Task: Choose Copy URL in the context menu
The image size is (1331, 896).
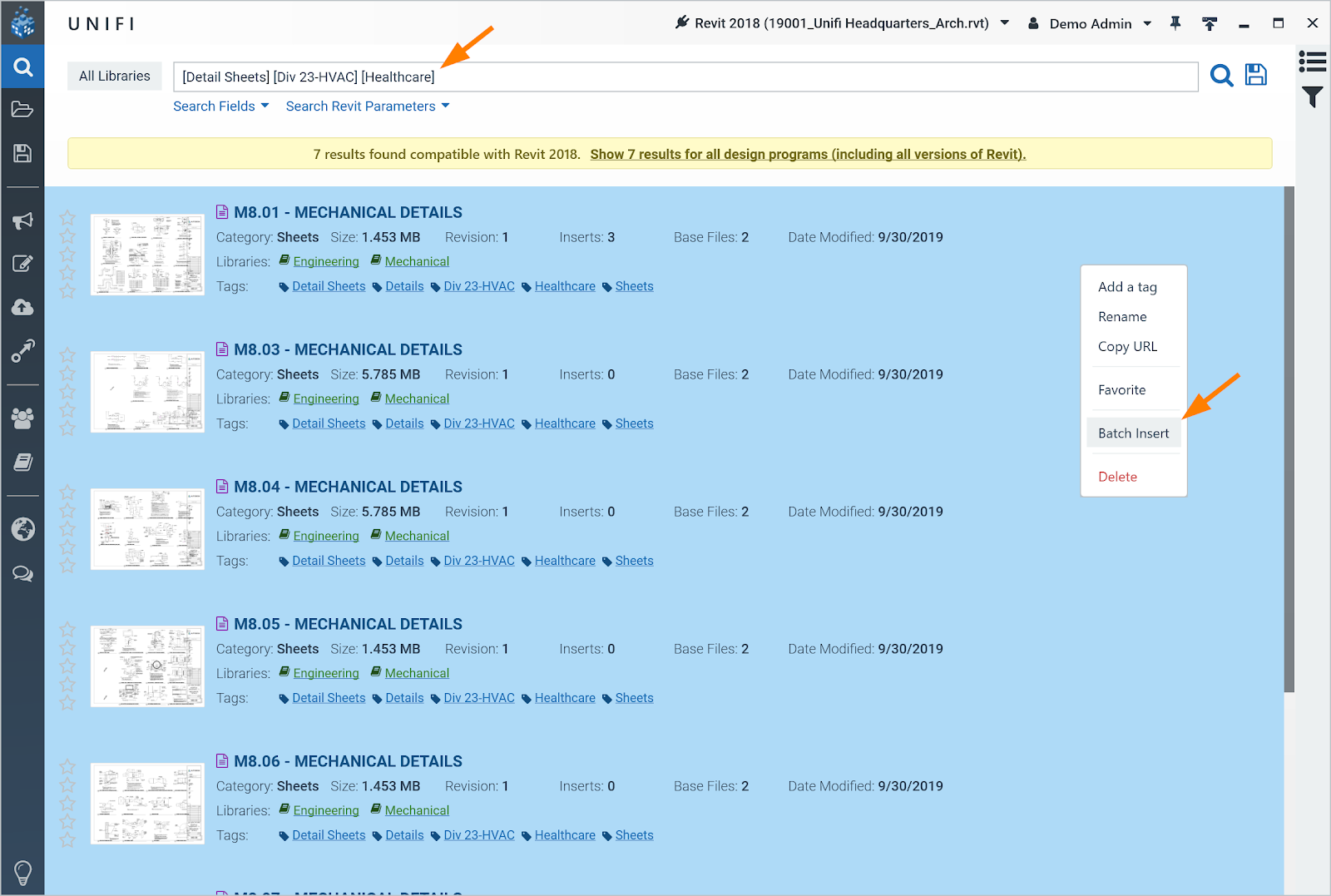Action: pos(1127,347)
